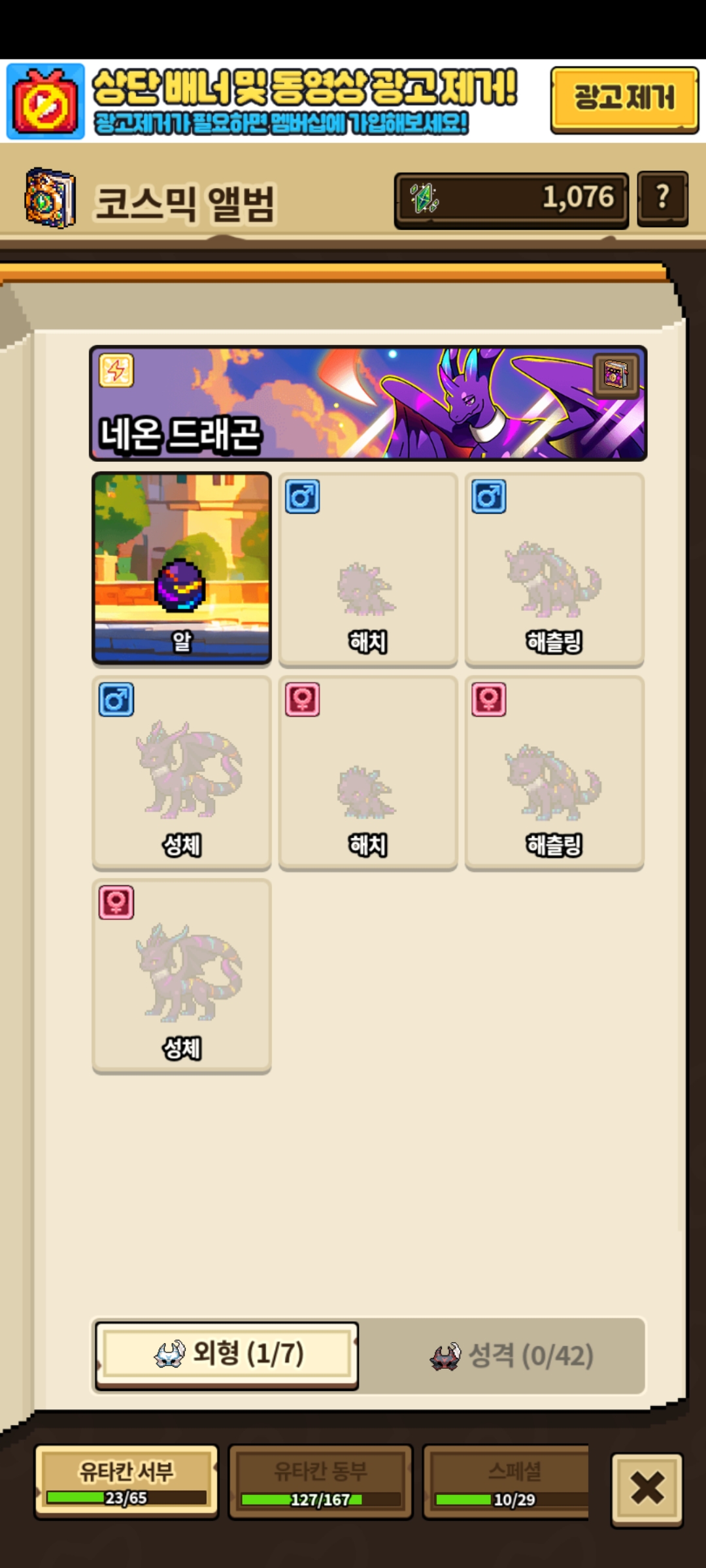This screenshot has height=1568, width=706.
Task: Select the male 성체 card
Action: pos(182,773)
